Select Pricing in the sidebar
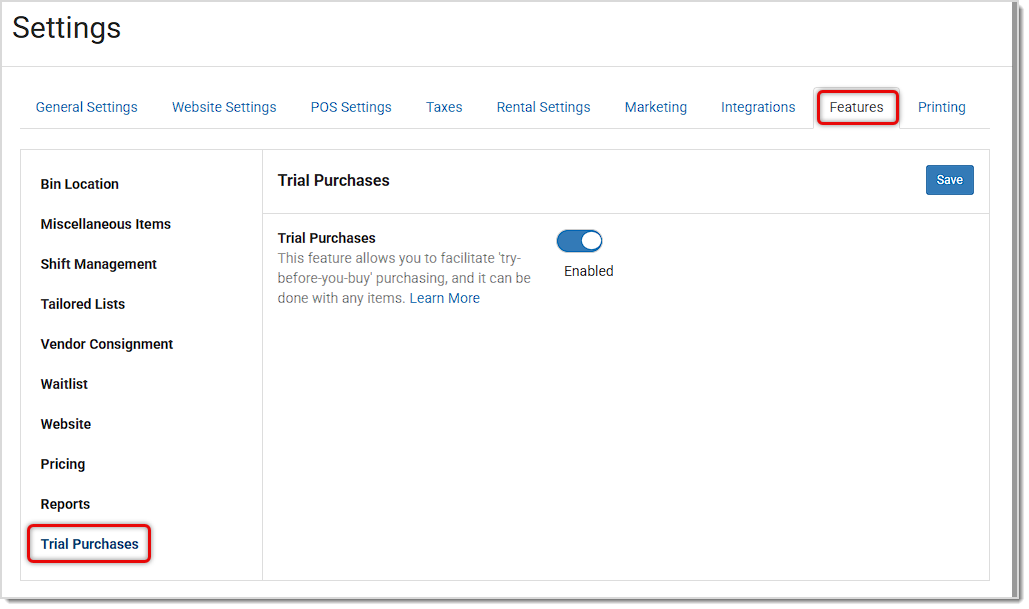Image resolution: width=1029 pixels, height=609 pixels. [x=63, y=465]
